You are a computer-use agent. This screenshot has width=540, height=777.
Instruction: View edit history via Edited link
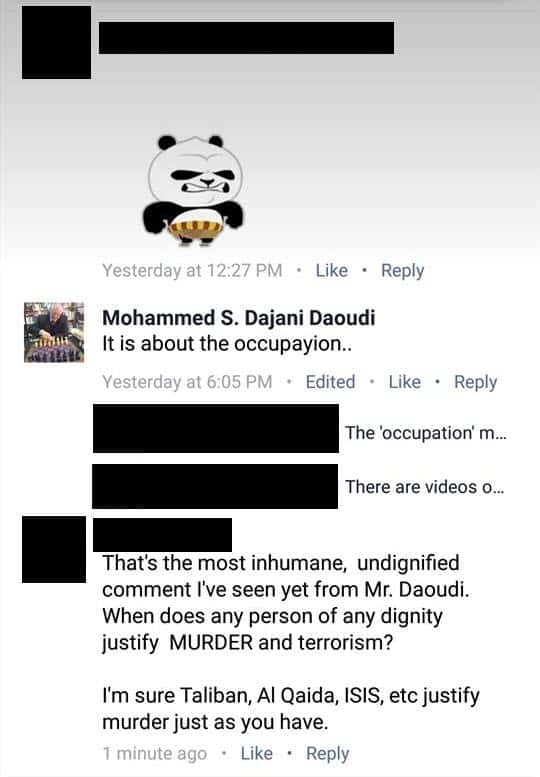(330, 382)
